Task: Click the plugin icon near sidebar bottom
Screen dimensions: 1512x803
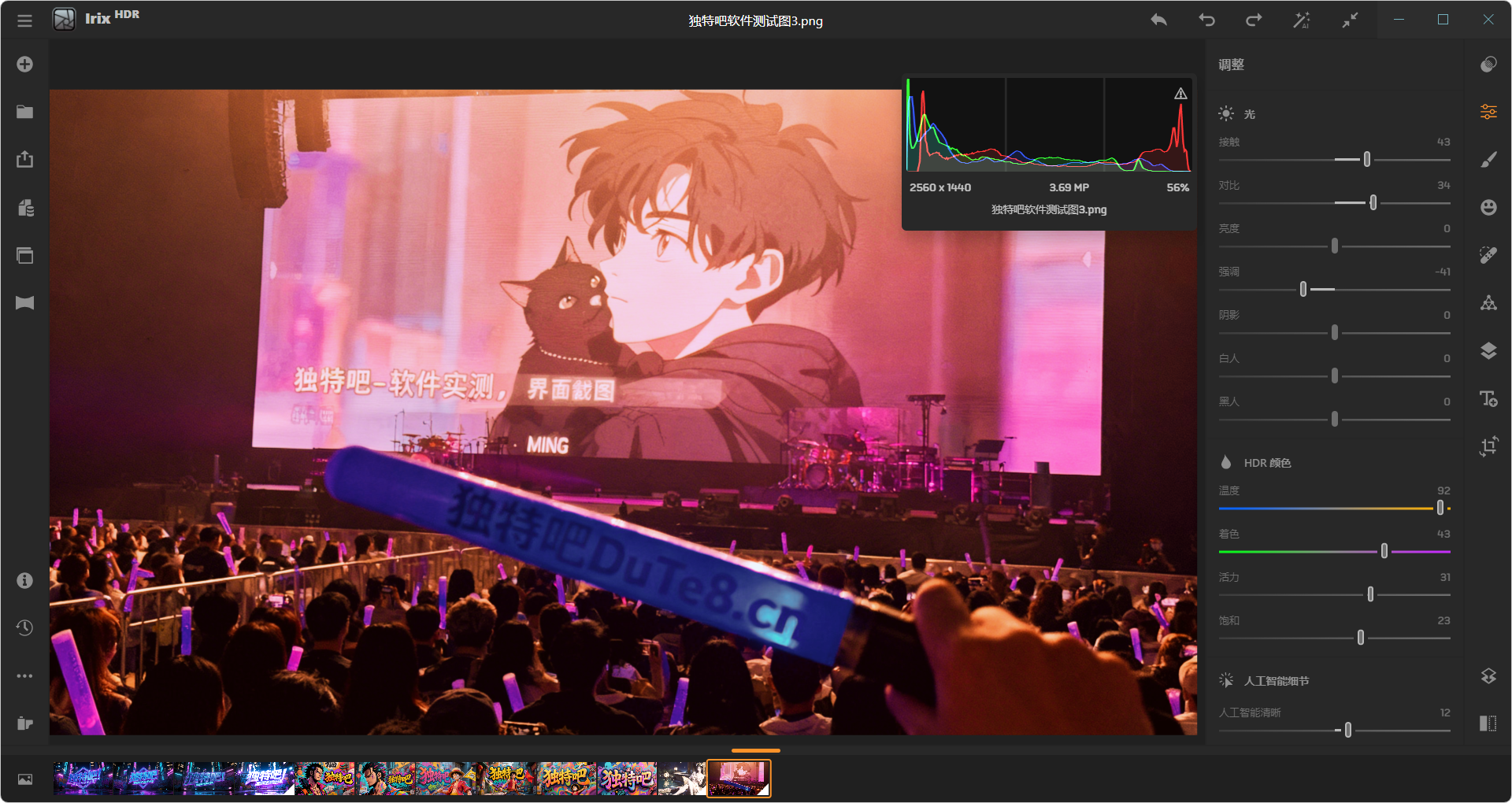Action: [24, 723]
